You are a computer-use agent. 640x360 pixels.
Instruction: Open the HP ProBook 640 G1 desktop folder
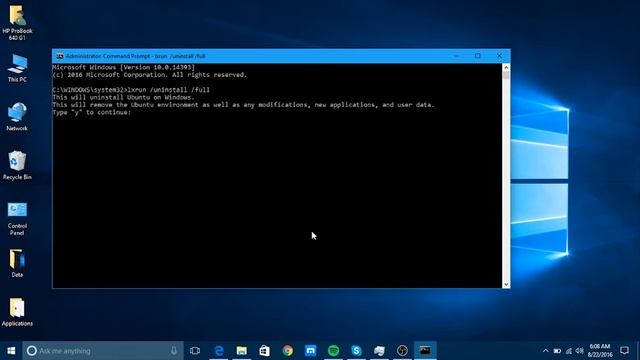pos(17,22)
